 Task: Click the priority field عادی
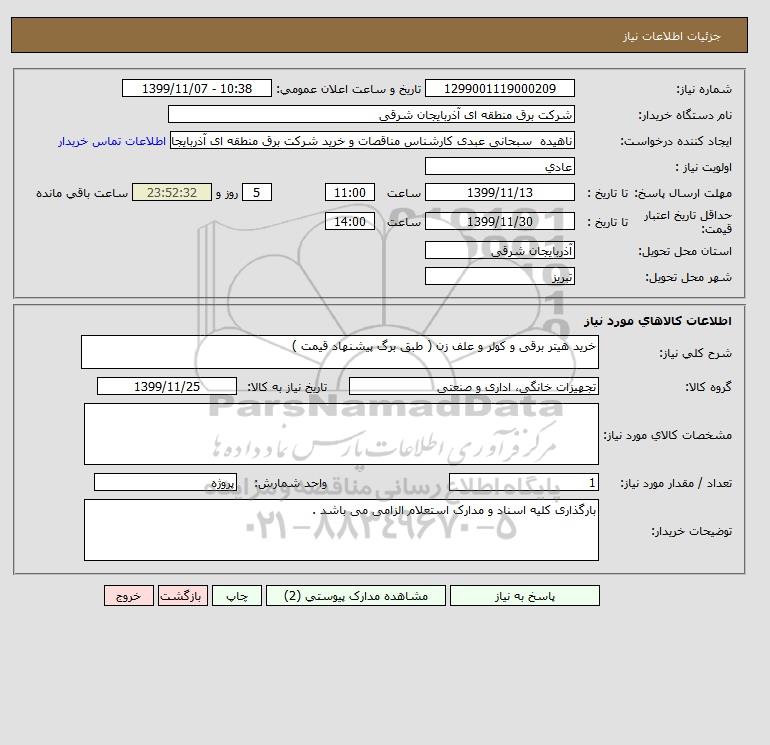pos(499,166)
